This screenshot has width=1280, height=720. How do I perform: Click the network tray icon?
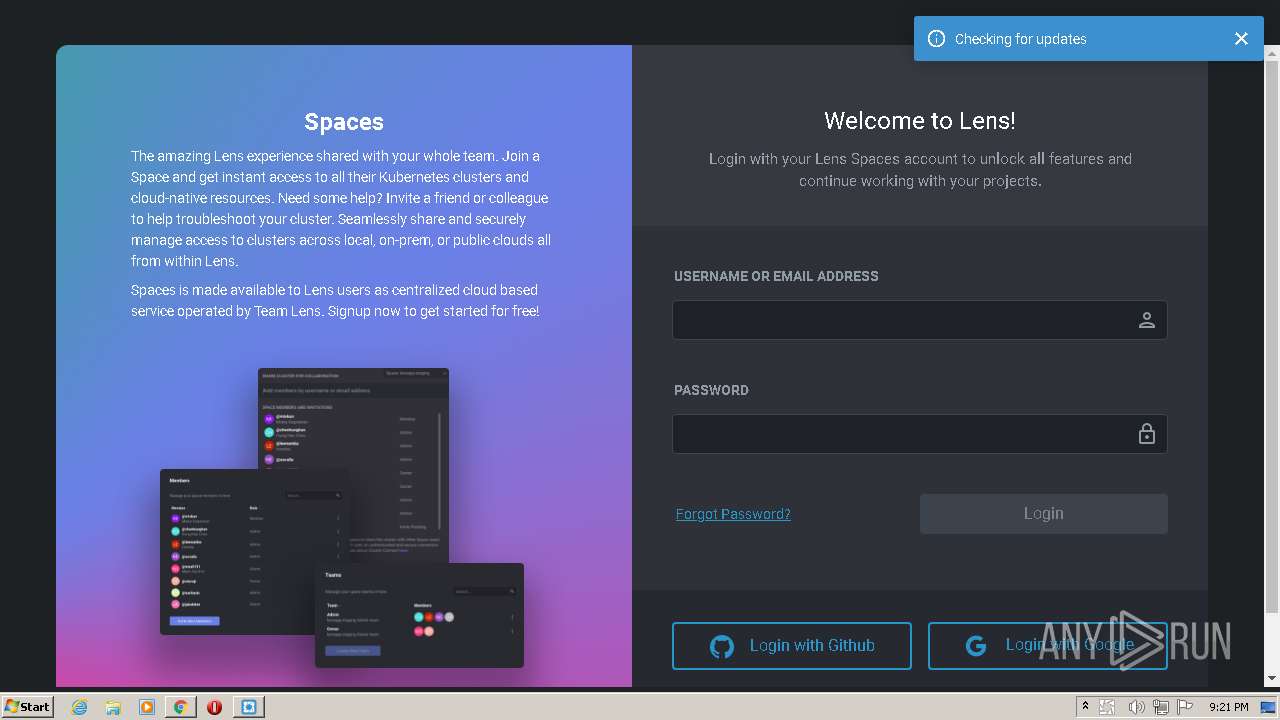(1160, 707)
